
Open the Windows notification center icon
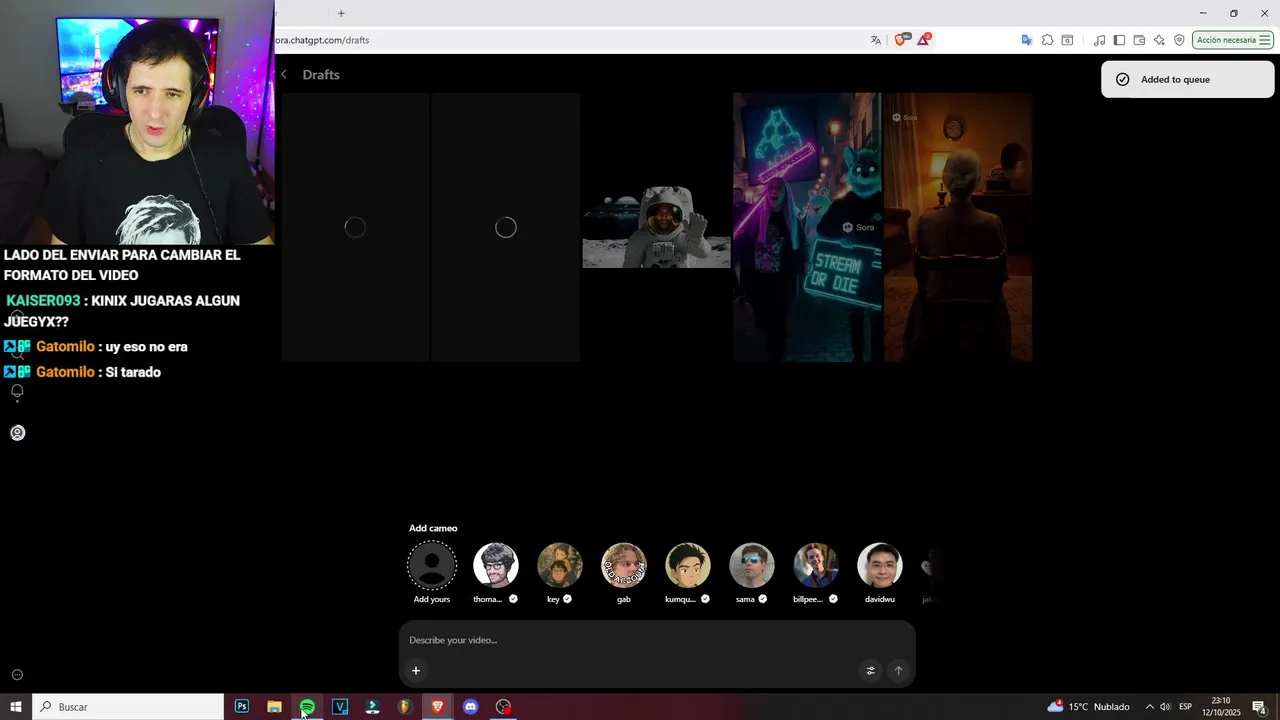pyautogui.click(x=1260, y=707)
